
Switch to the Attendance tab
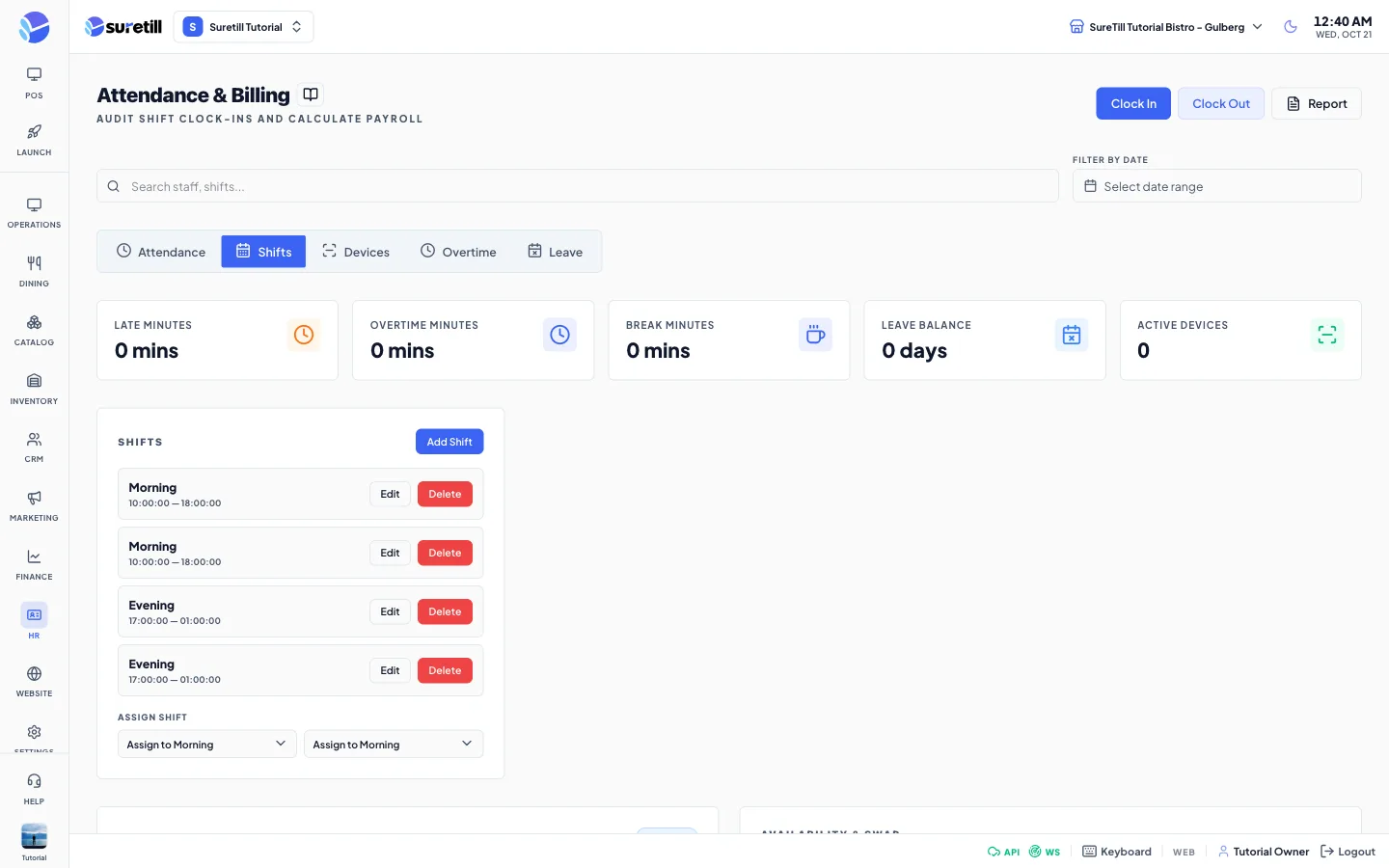point(161,252)
